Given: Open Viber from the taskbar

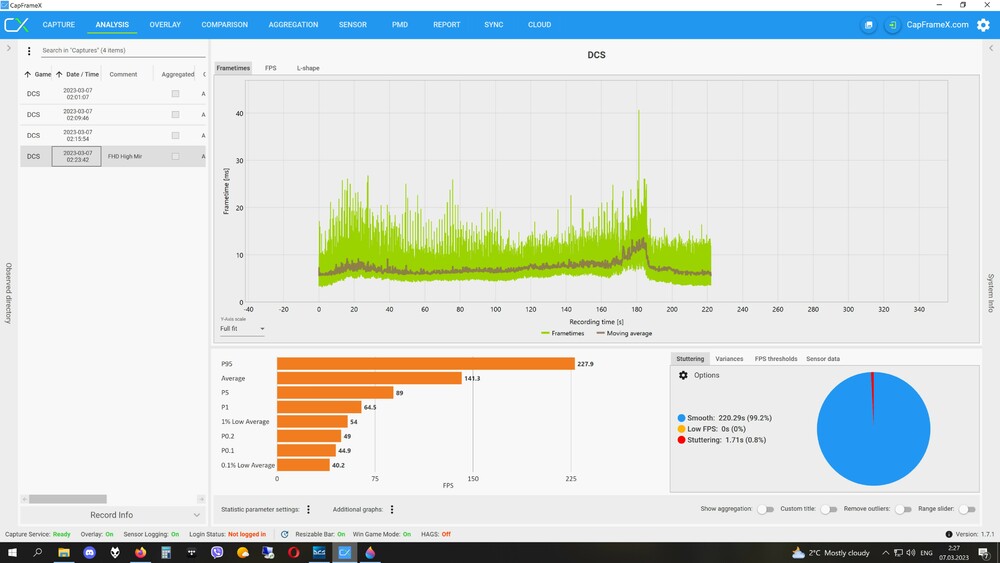Looking at the screenshot, I should click(217, 553).
